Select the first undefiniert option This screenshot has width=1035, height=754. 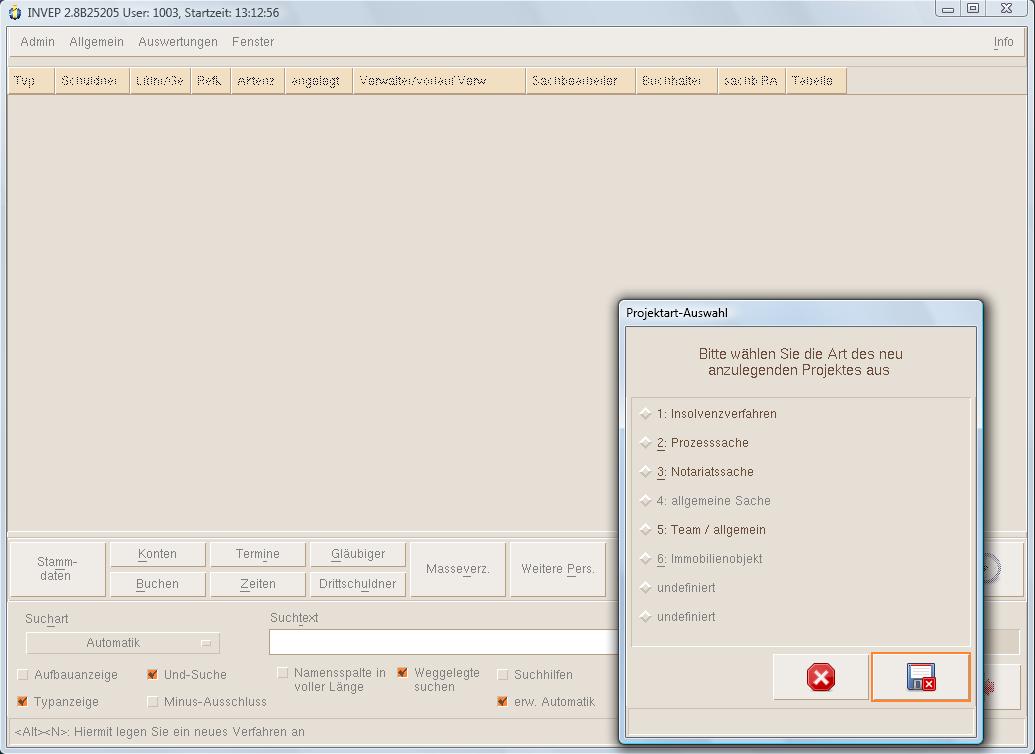coord(678,588)
